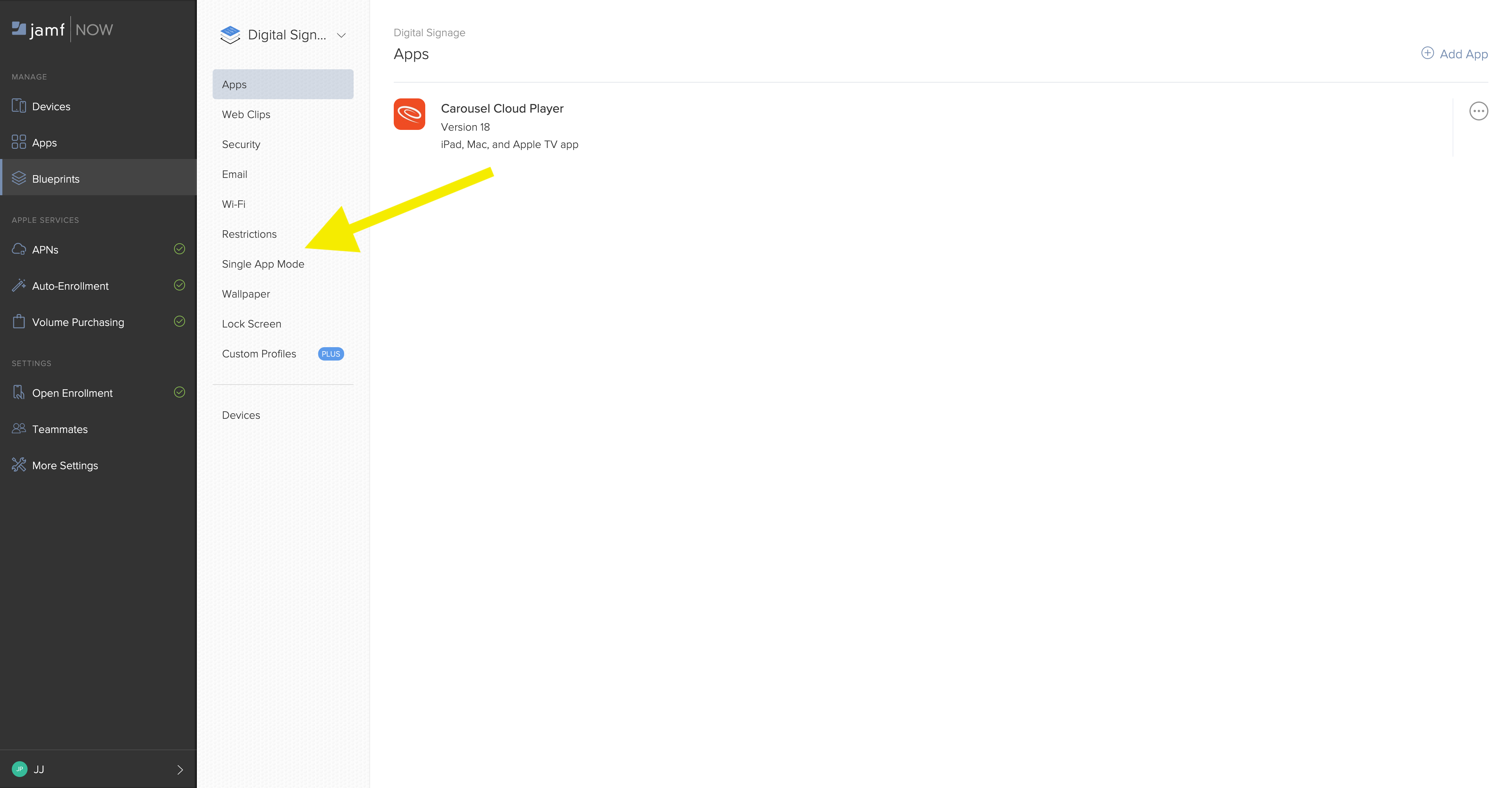Click the Open Enrollment device icon
This screenshot has width=1512, height=788.
pyautogui.click(x=19, y=392)
